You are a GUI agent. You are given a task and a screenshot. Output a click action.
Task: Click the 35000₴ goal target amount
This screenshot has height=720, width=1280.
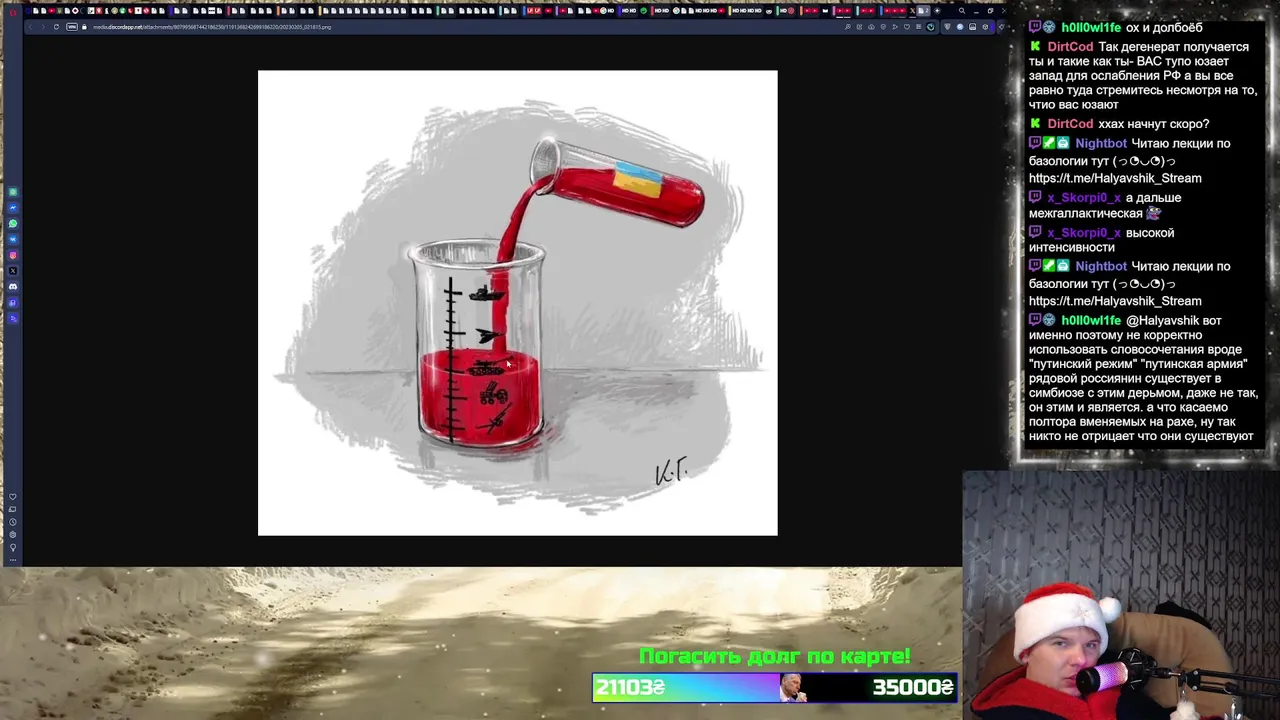pyautogui.click(x=912, y=687)
